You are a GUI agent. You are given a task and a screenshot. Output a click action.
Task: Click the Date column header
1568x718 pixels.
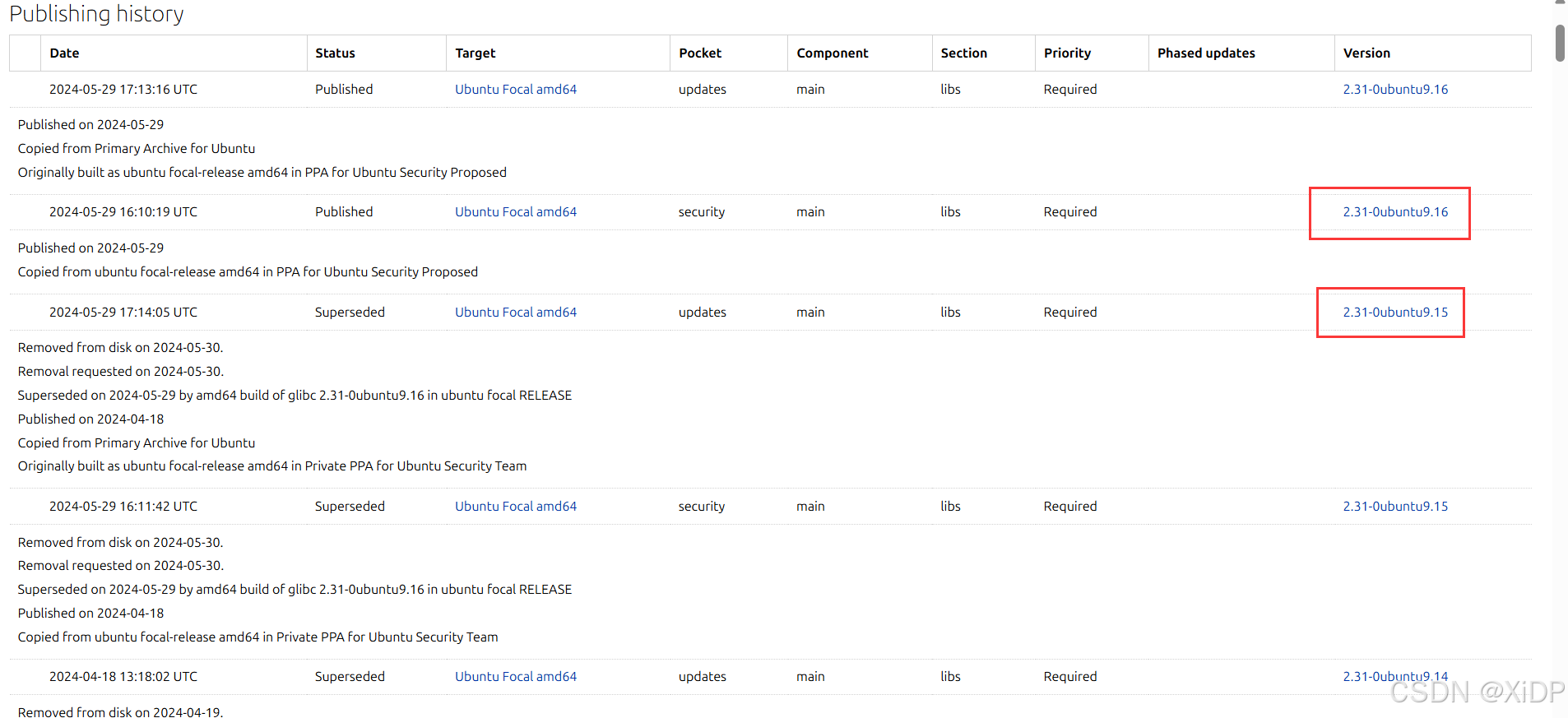[64, 53]
